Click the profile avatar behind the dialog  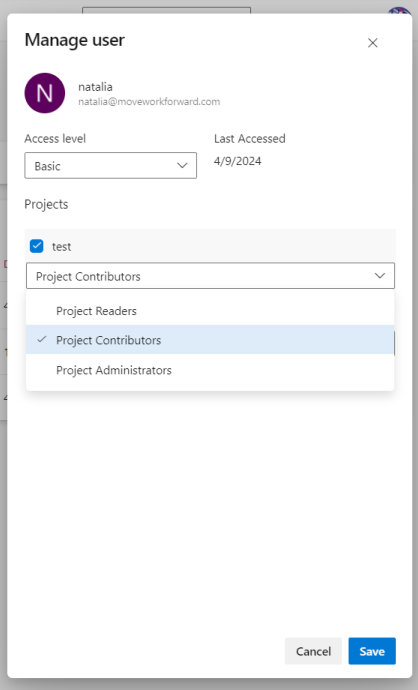tap(399, 11)
